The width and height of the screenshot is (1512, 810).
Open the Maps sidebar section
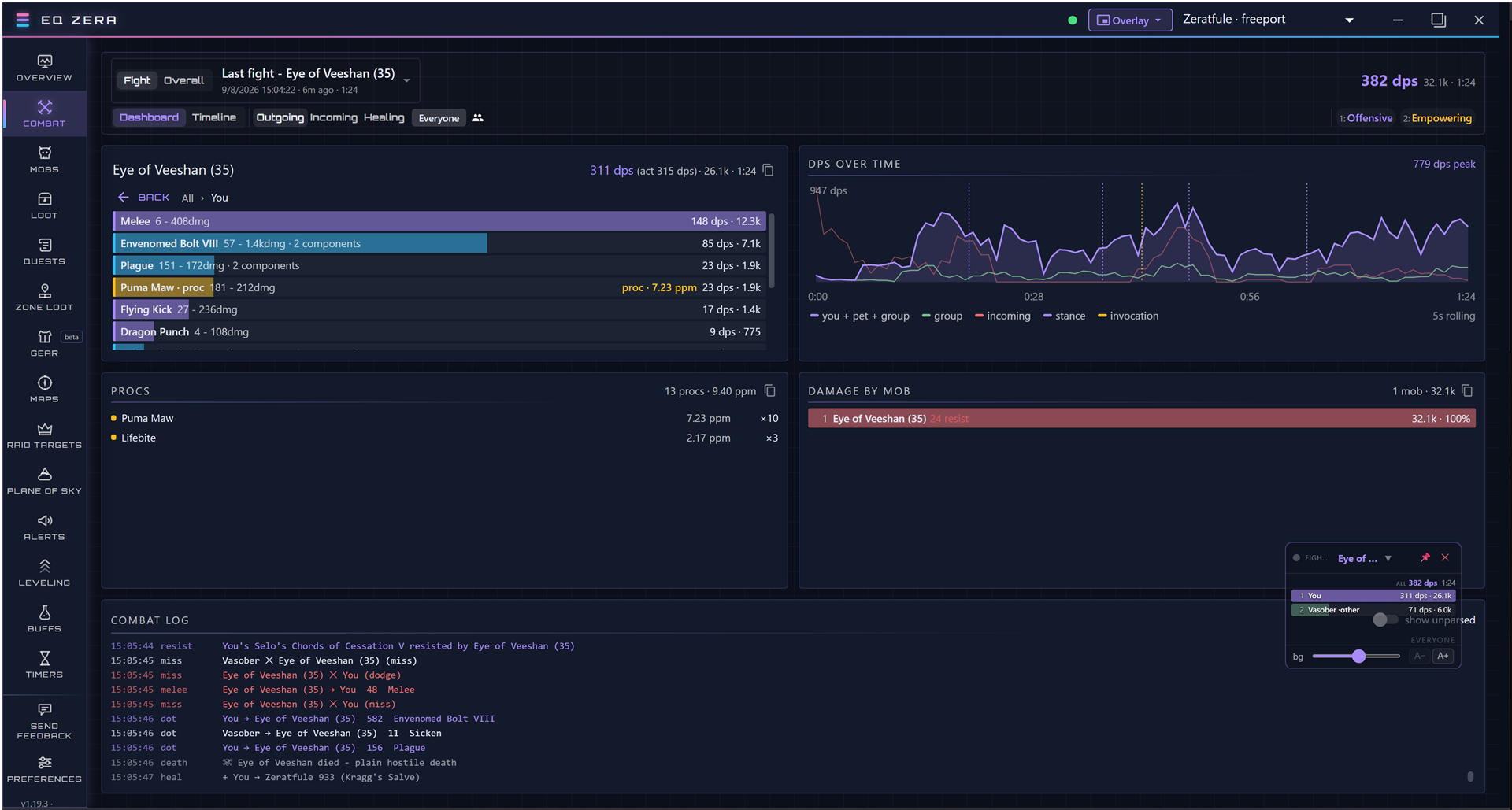coord(44,390)
